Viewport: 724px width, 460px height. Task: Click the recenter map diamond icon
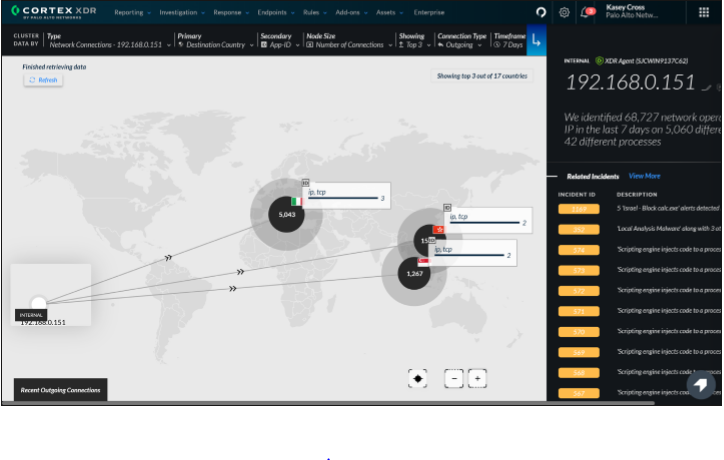[417, 379]
